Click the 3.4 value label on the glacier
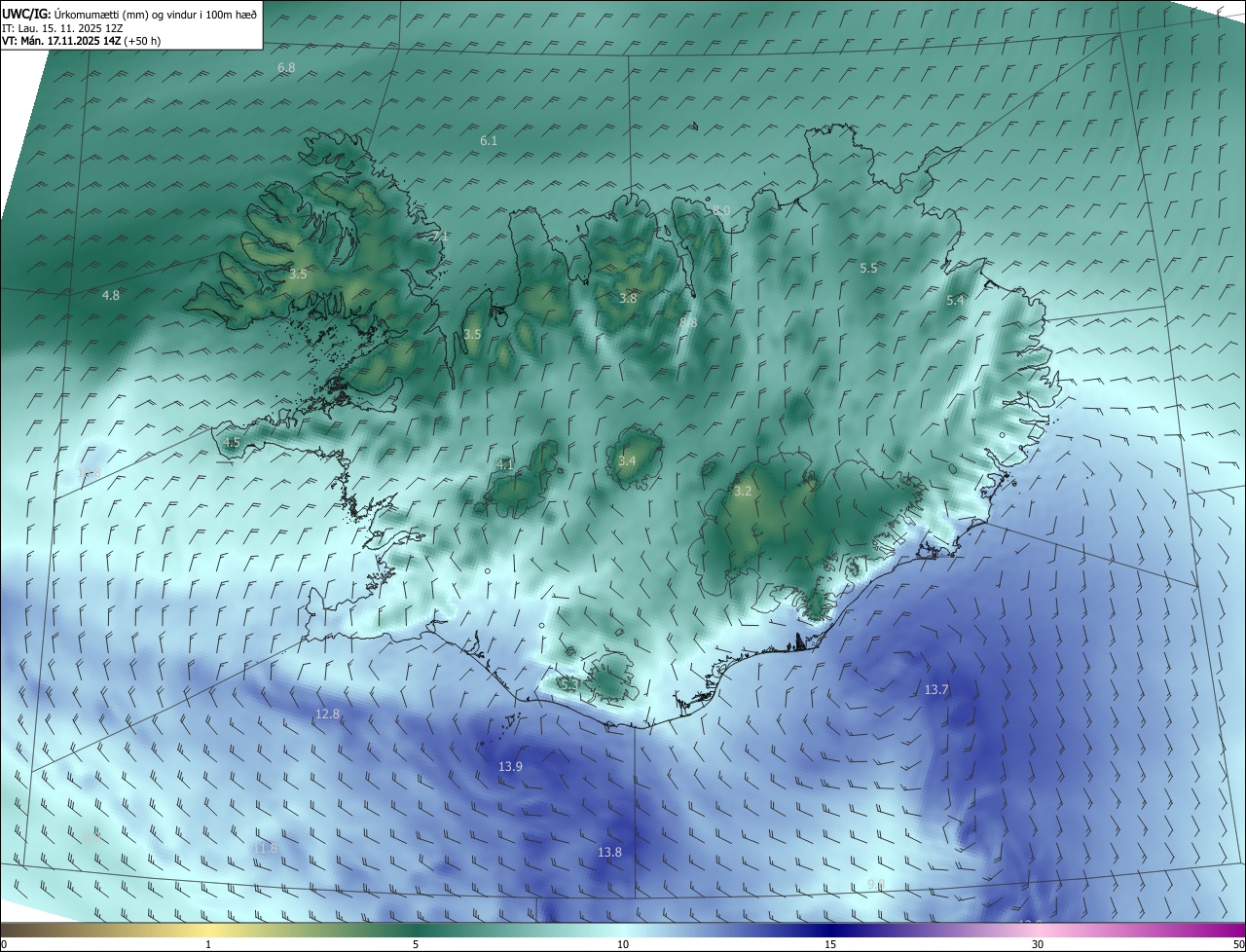 pos(627,461)
